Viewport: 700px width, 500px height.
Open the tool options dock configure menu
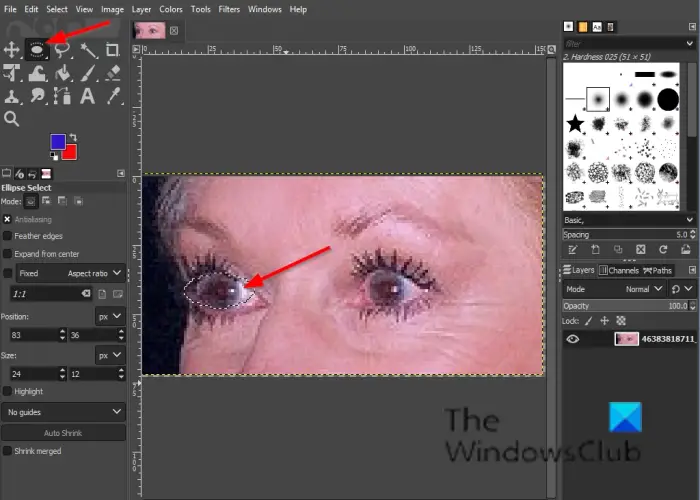(121, 173)
